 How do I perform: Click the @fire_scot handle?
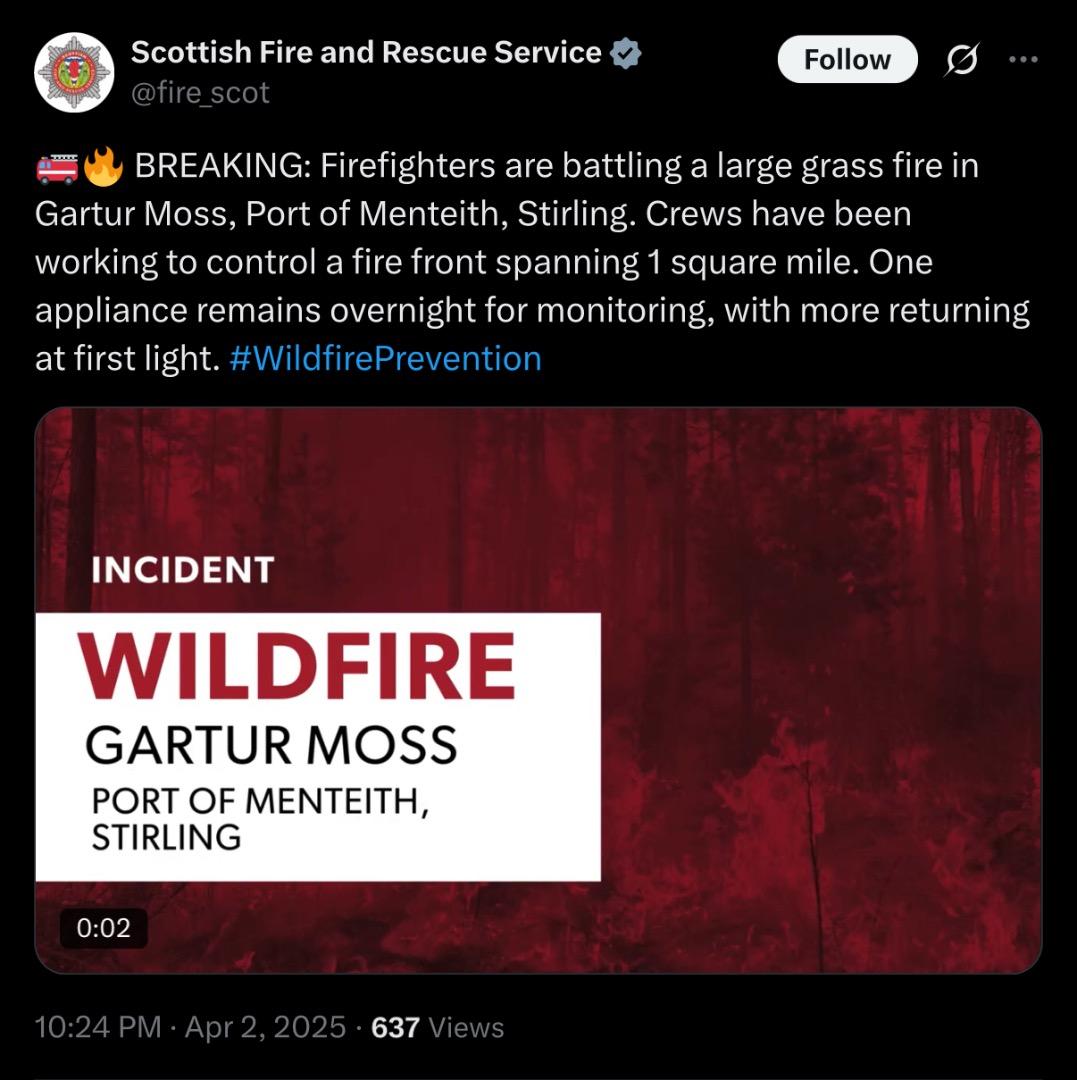[x=201, y=93]
